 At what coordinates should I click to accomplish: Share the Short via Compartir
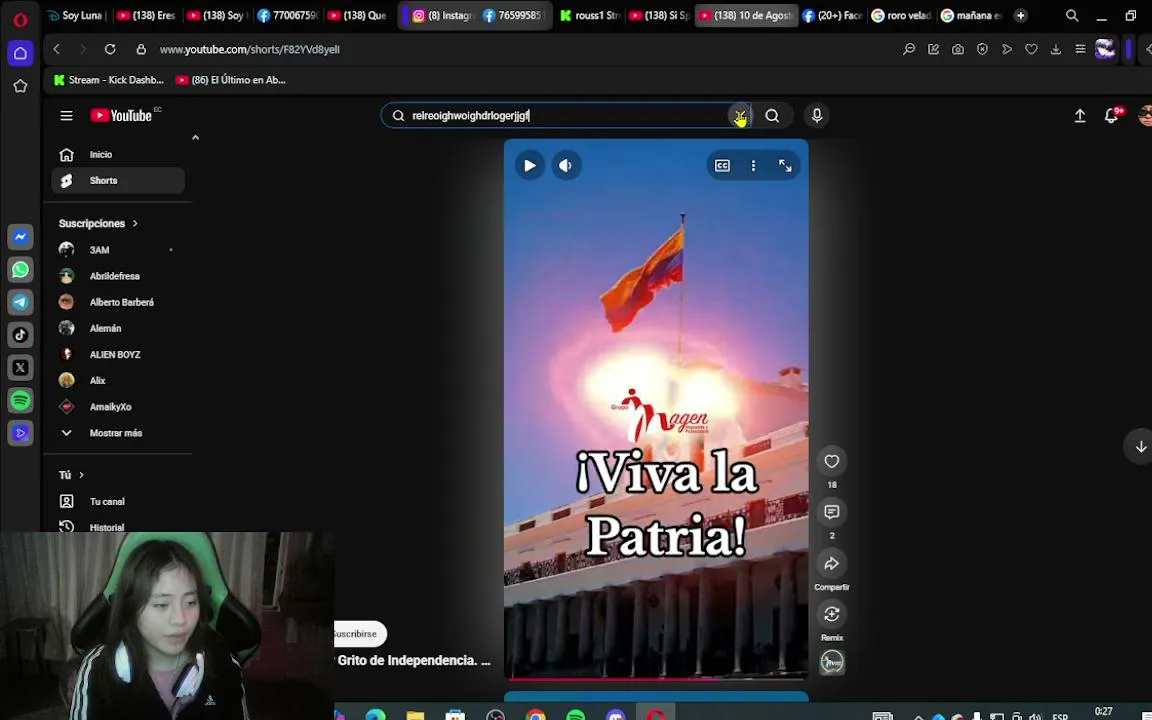tap(832, 564)
